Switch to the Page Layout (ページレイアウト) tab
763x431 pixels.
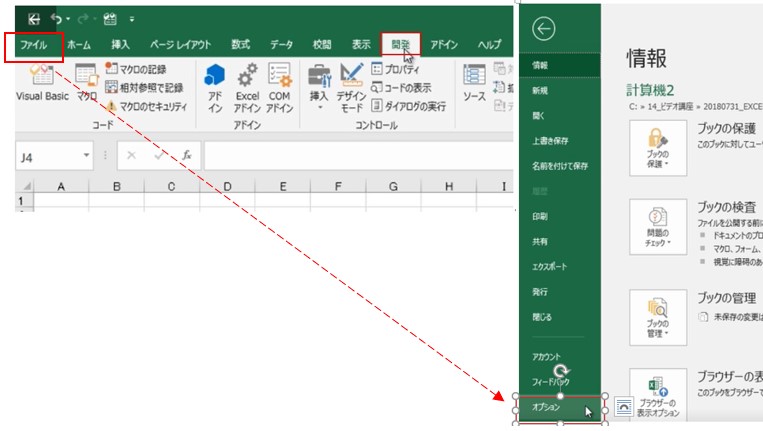tap(181, 45)
